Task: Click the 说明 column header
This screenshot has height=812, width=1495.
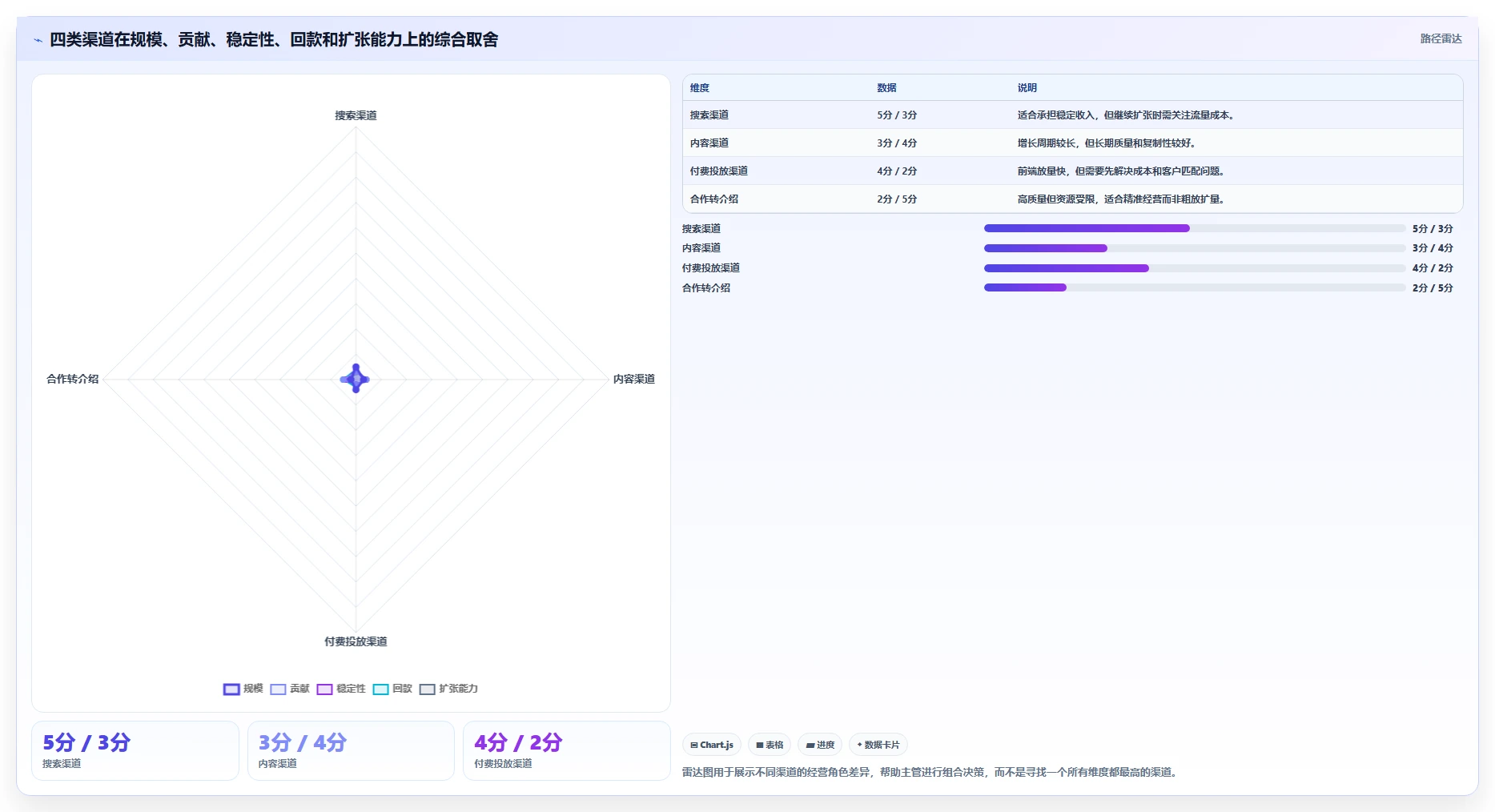Action: tap(1027, 88)
